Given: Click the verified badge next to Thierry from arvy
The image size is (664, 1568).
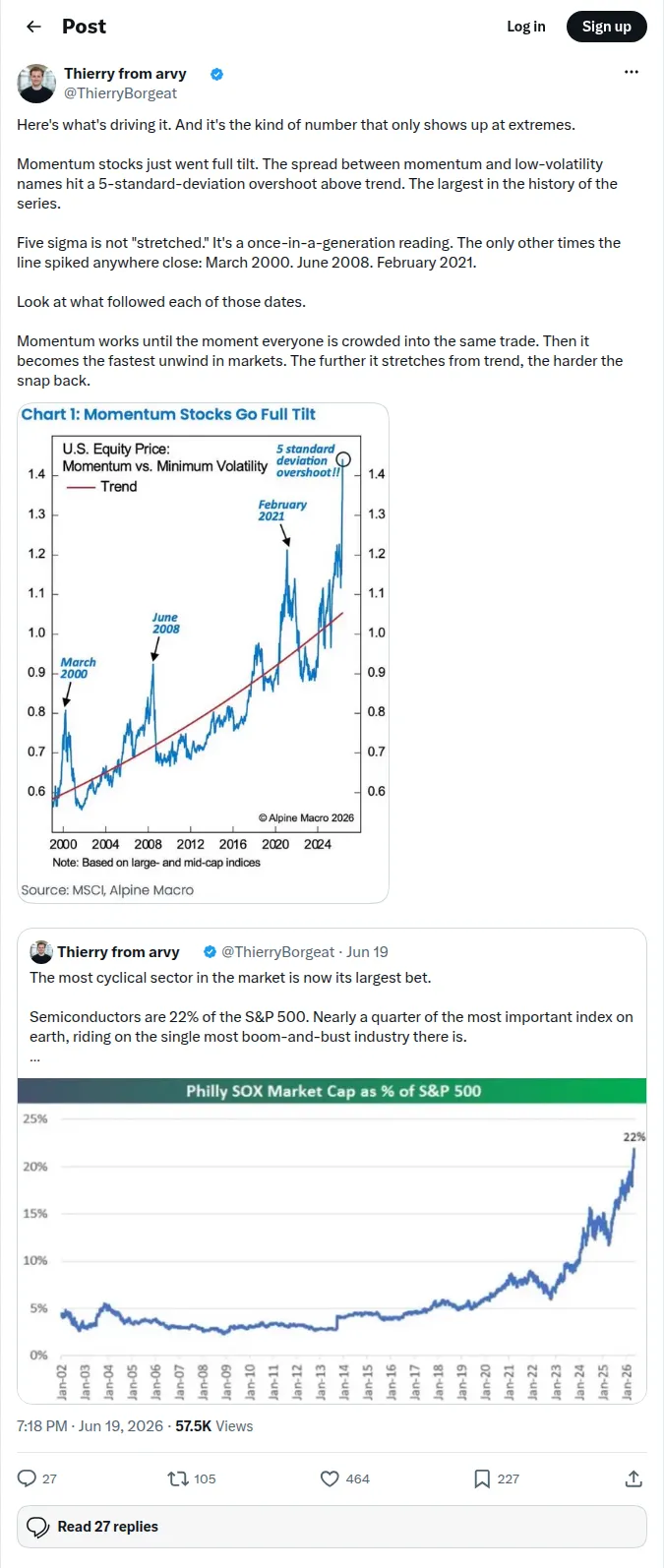Looking at the screenshot, I should (x=216, y=74).
